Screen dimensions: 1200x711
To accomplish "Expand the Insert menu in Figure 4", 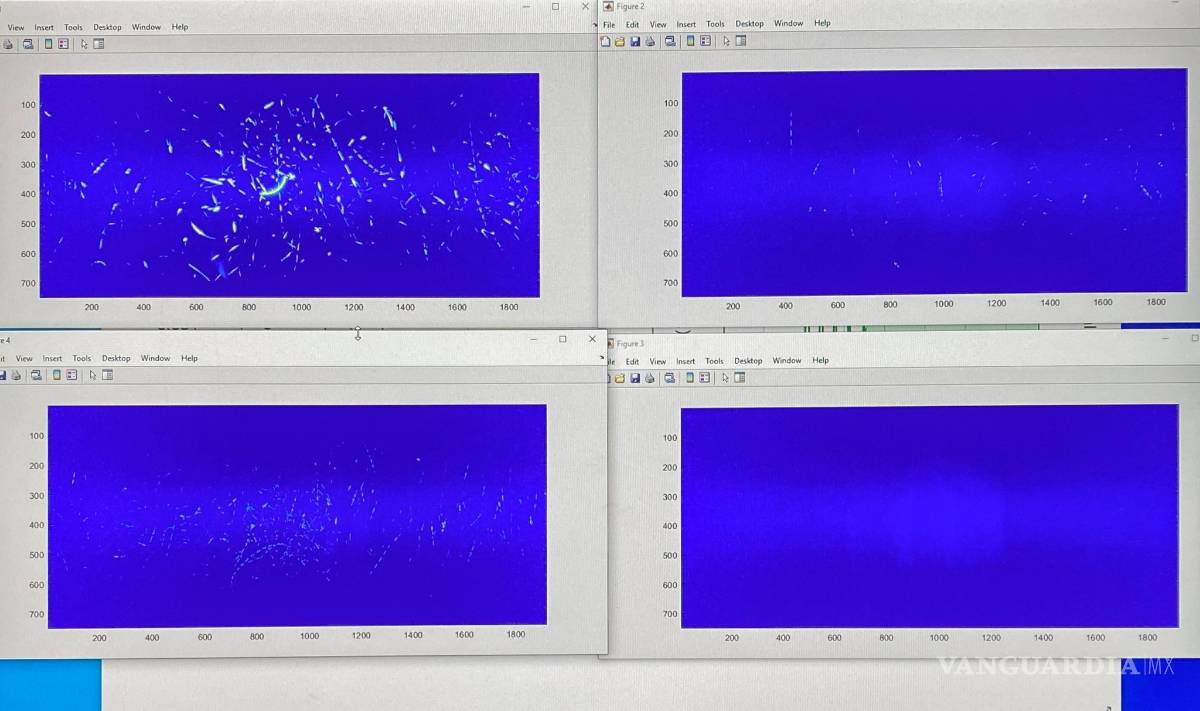I will tap(52, 358).
